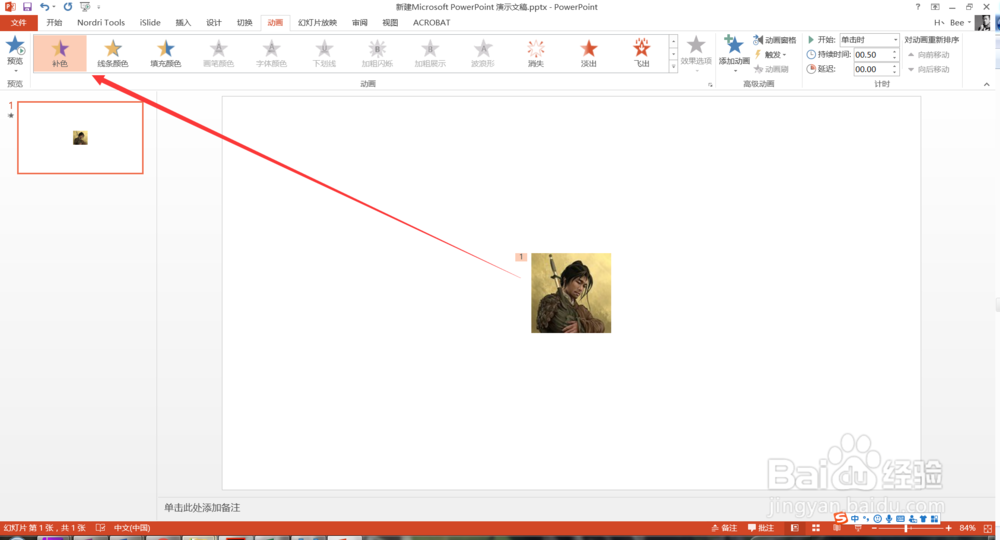
Task: Switch to the 插入 Insert tab
Action: pyautogui.click(x=183, y=23)
